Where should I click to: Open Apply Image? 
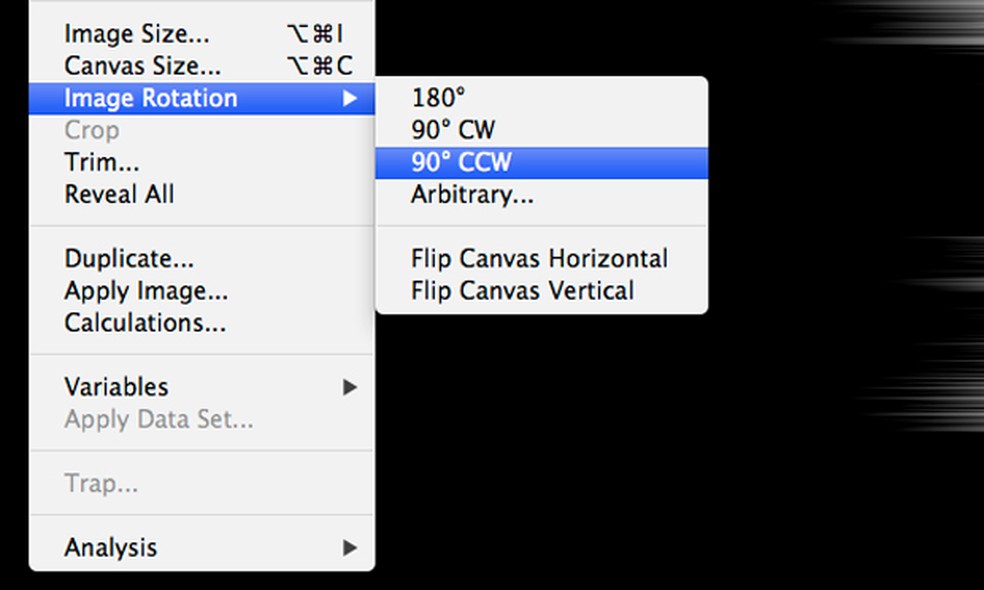coord(146,291)
